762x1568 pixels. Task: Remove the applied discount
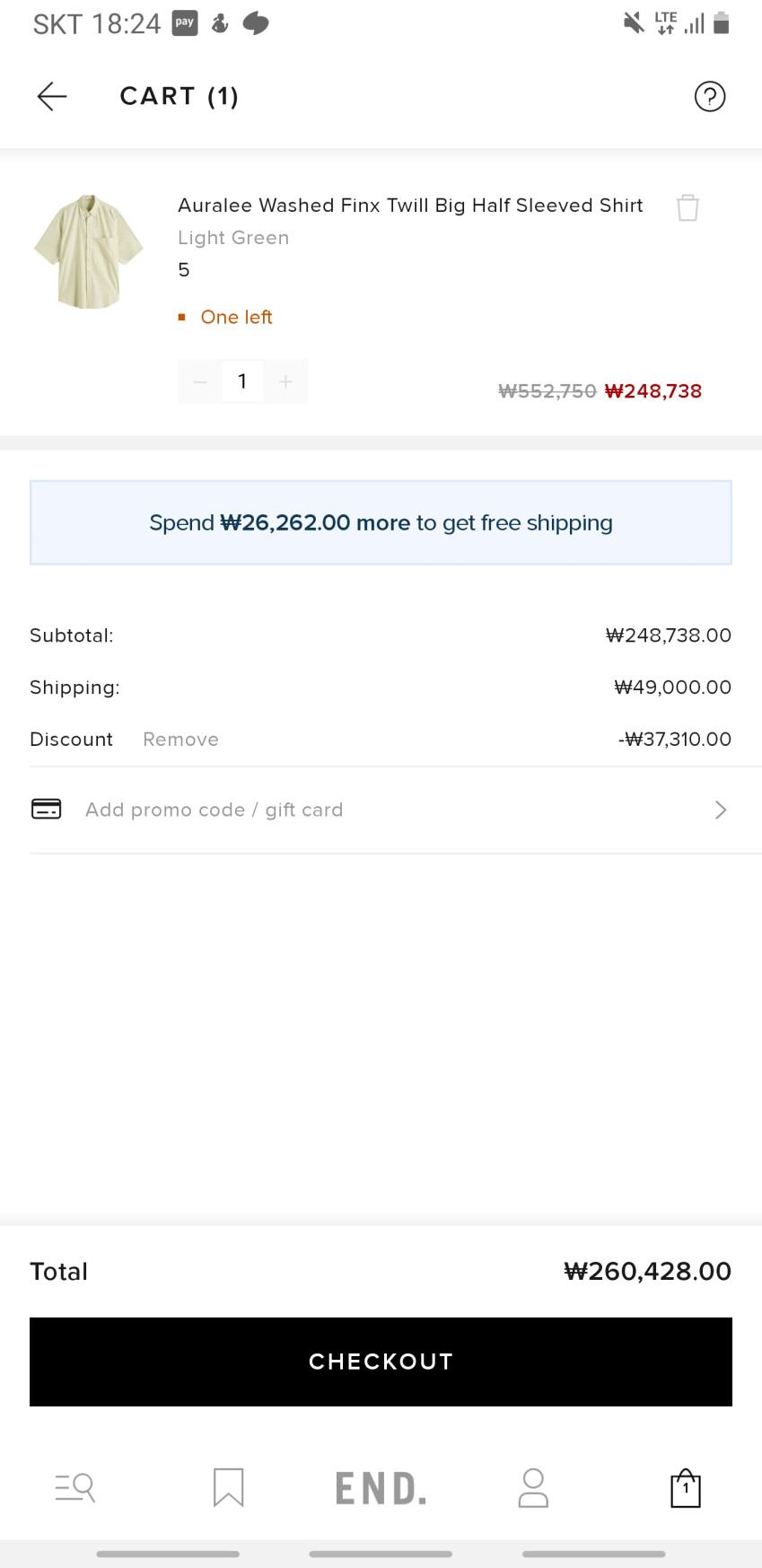[x=180, y=740]
